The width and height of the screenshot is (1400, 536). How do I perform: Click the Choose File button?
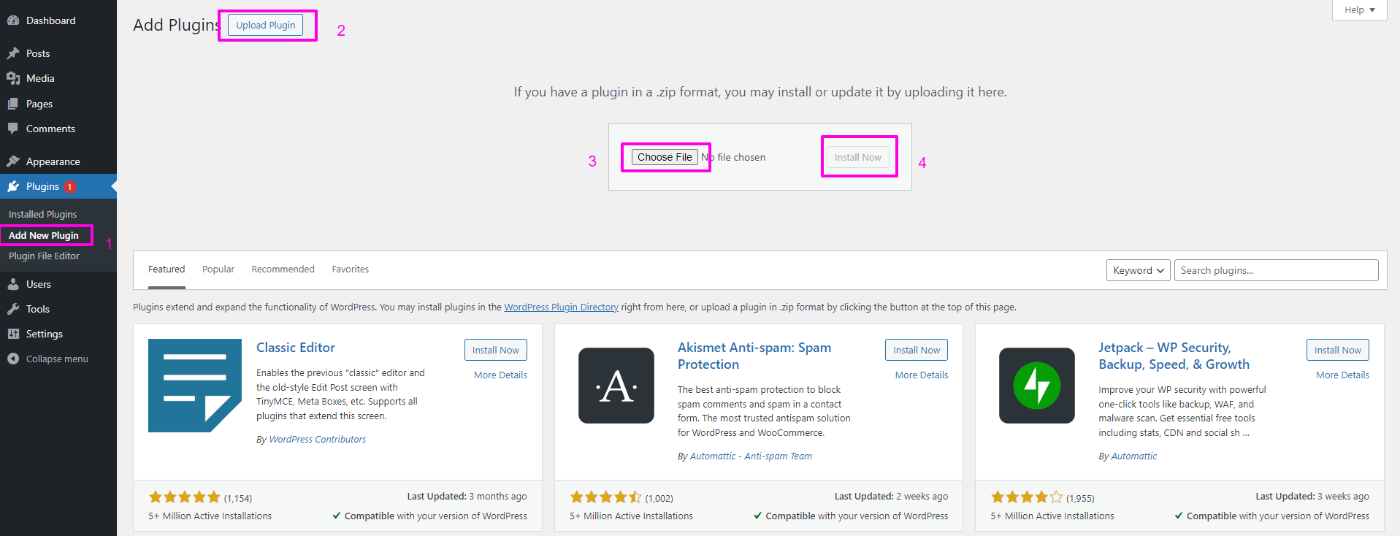[665, 157]
